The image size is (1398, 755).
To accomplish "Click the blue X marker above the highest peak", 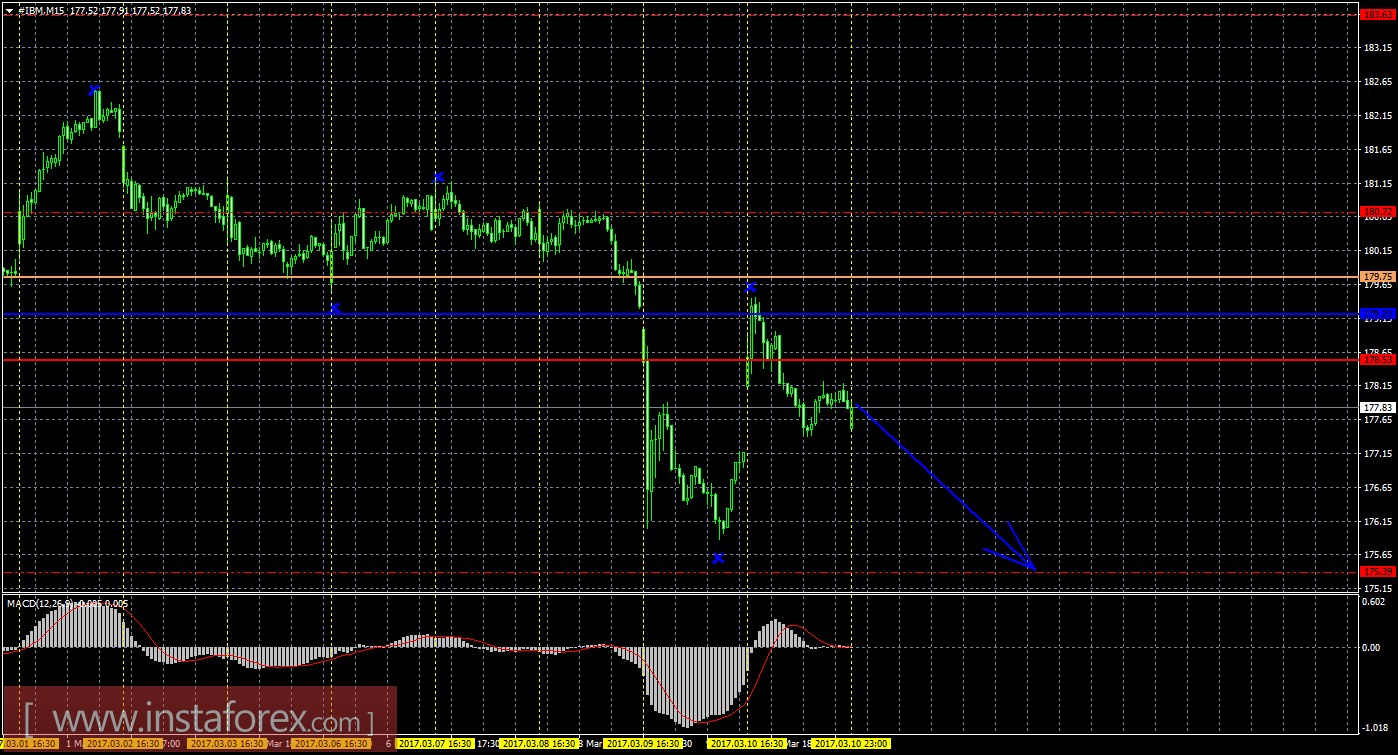I will tap(95, 90).
